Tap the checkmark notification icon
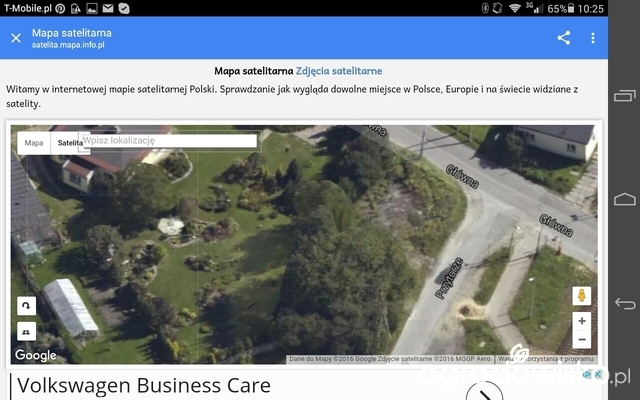The image size is (640, 400). [124, 8]
